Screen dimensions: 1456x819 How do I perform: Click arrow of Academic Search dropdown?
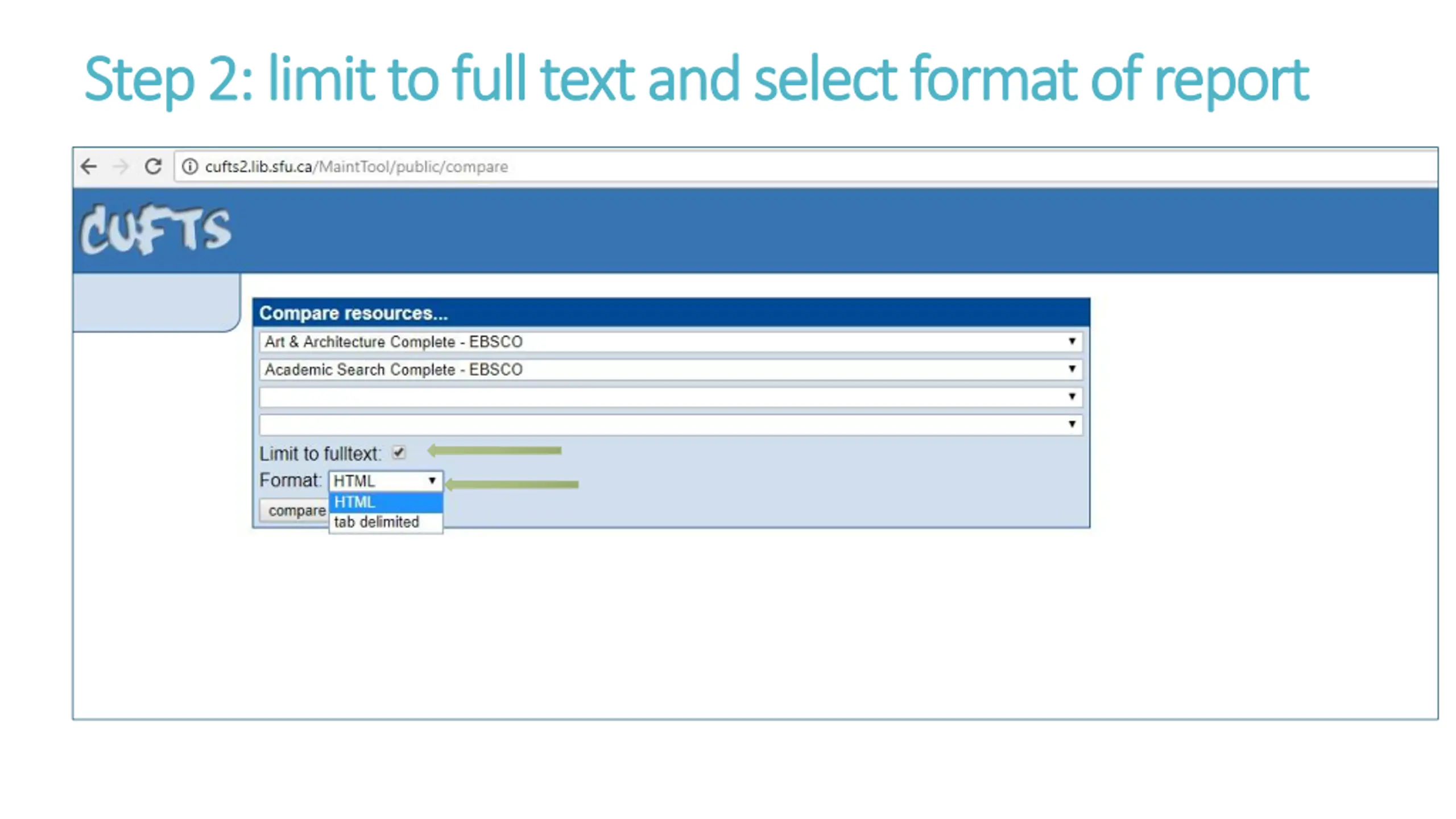coord(1072,369)
